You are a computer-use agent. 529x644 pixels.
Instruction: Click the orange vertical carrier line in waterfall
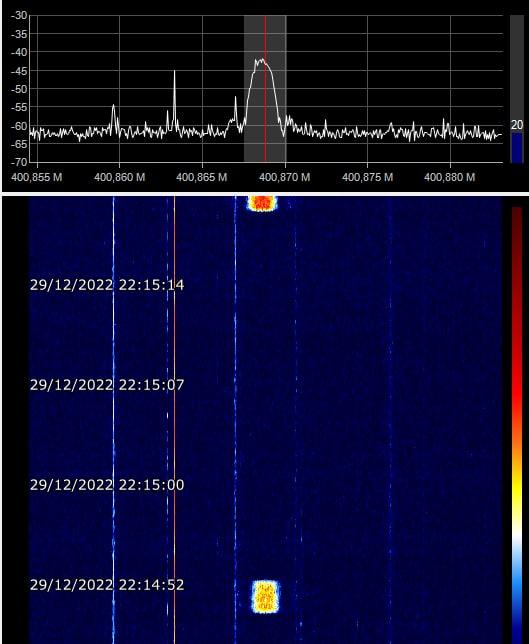tap(175, 419)
